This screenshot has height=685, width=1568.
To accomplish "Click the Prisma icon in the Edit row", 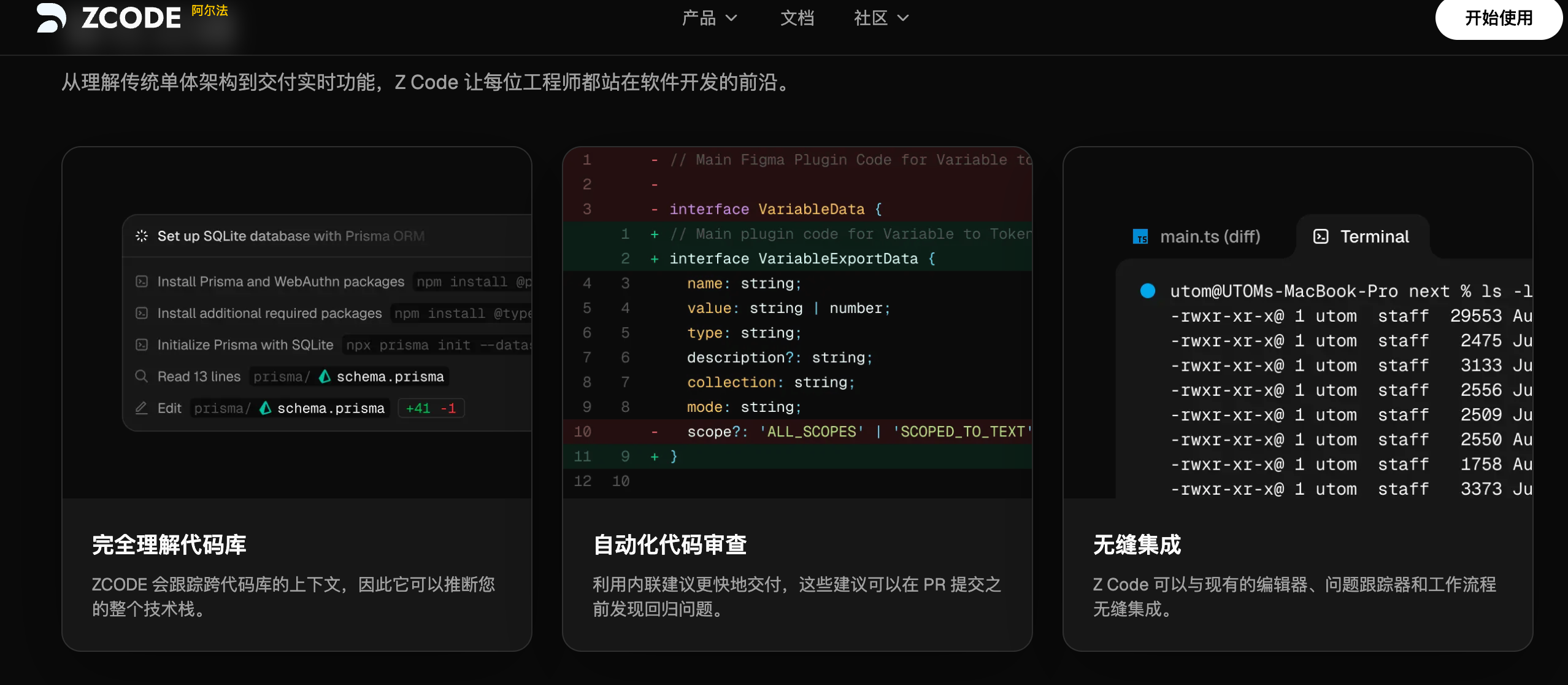I will pos(266,408).
